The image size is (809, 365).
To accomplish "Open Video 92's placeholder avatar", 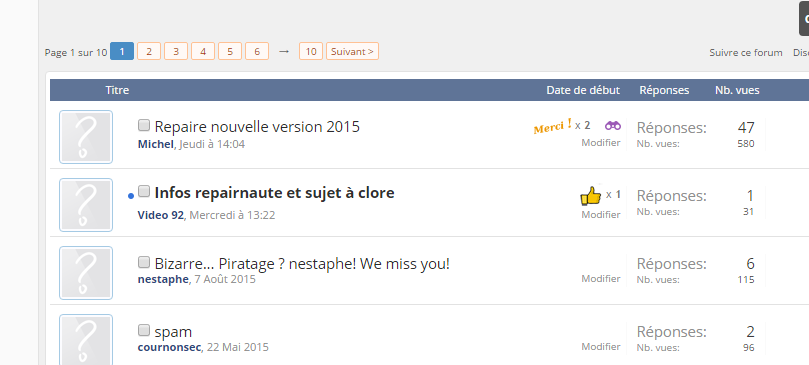I will (86, 205).
